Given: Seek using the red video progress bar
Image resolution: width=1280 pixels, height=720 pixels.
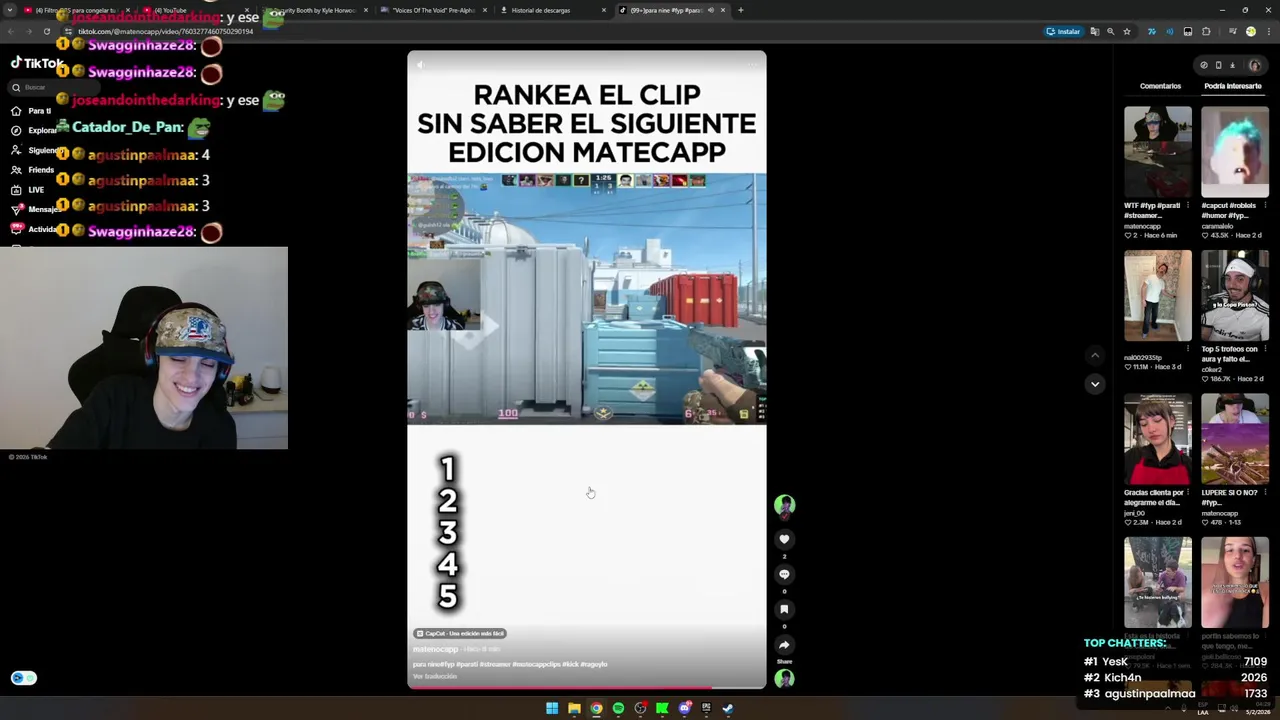Looking at the screenshot, I should 587,687.
